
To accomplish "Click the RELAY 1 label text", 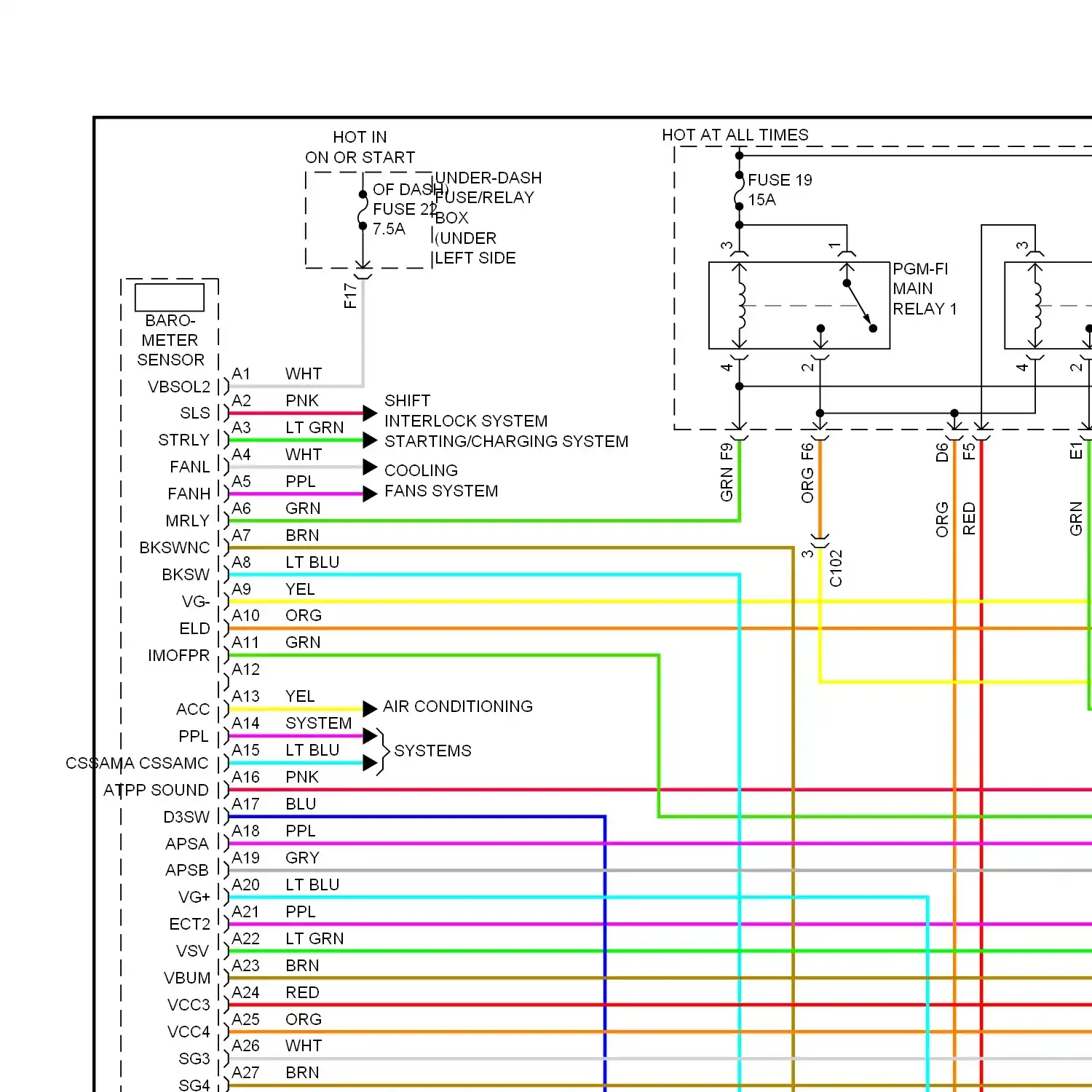I will [925, 309].
